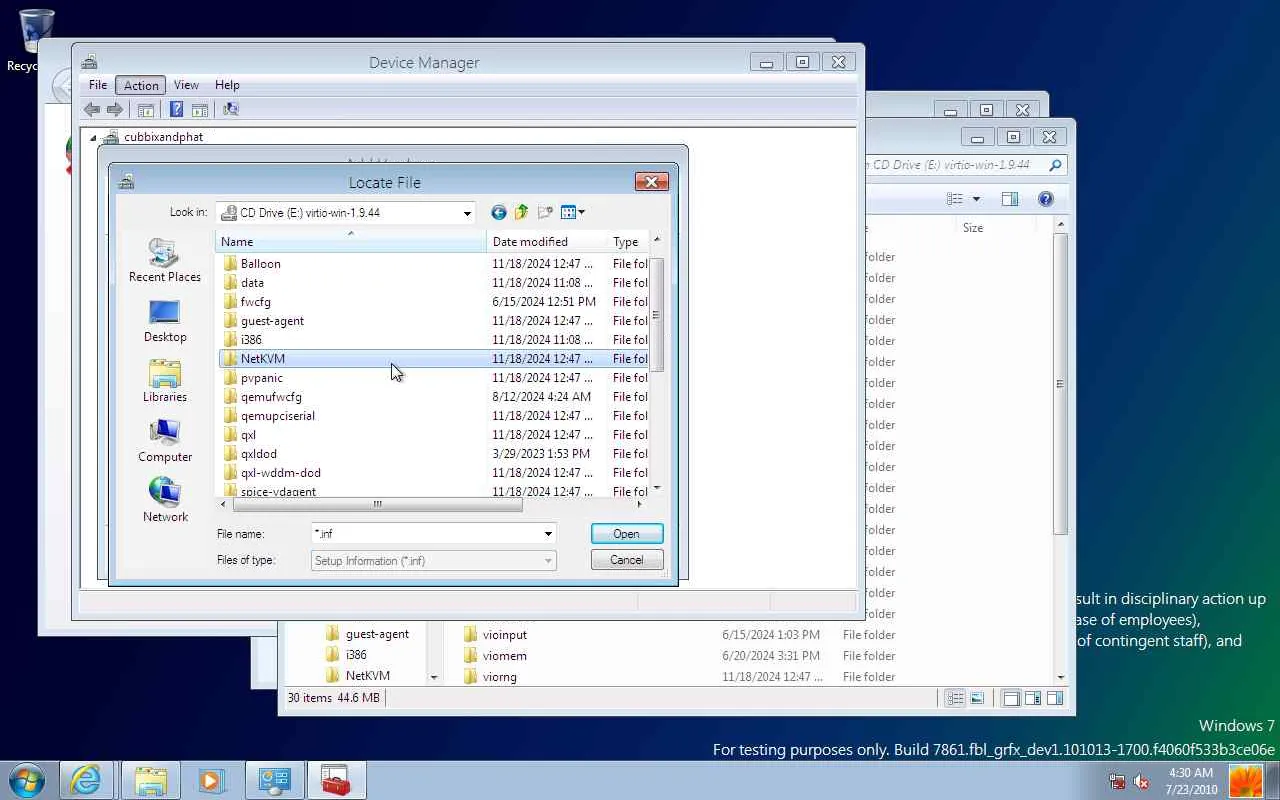Click the search magnifier in the Explorer window
The height and width of the screenshot is (800, 1280).
[1055, 165]
